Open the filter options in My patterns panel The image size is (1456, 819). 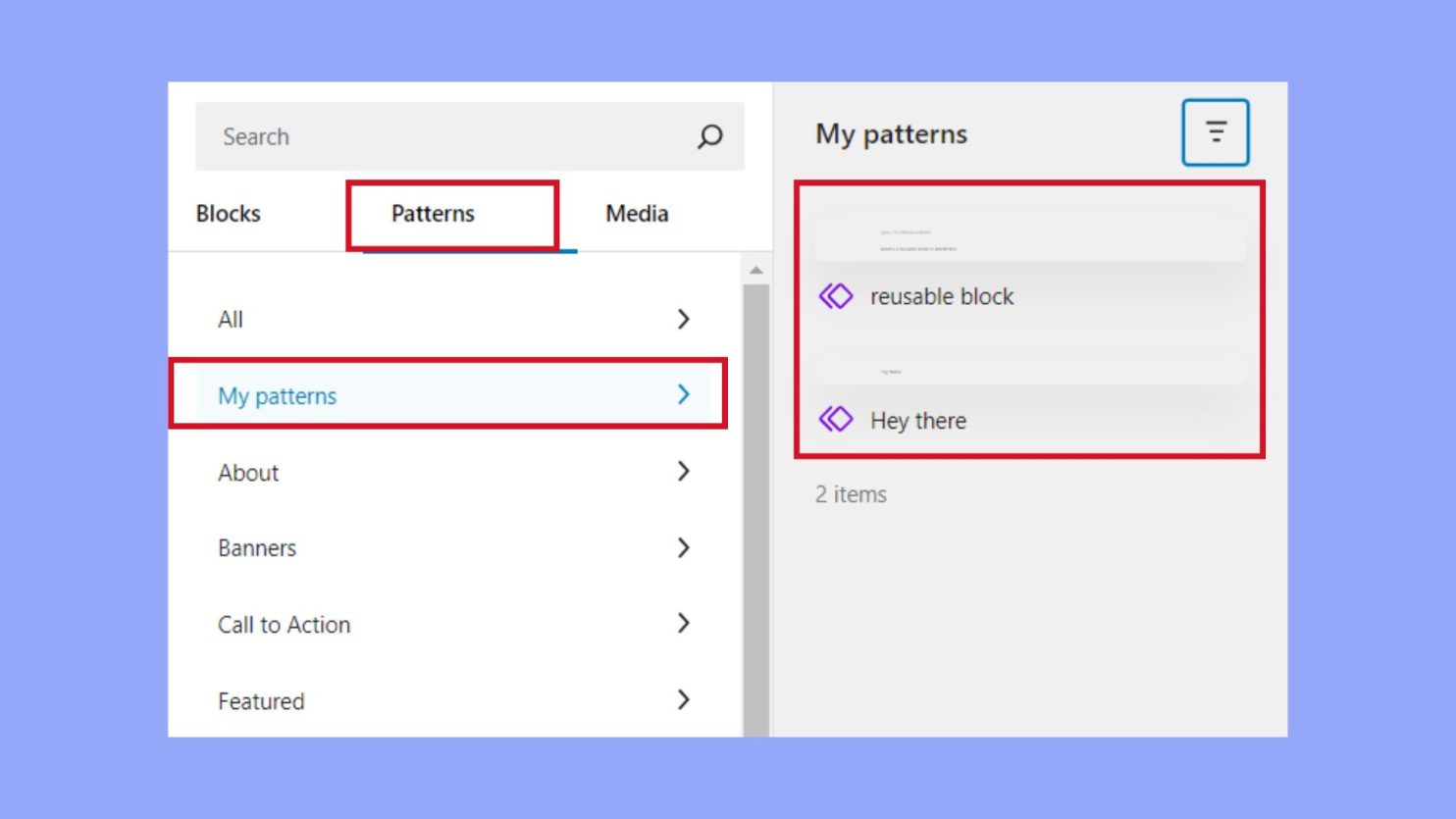click(1216, 131)
